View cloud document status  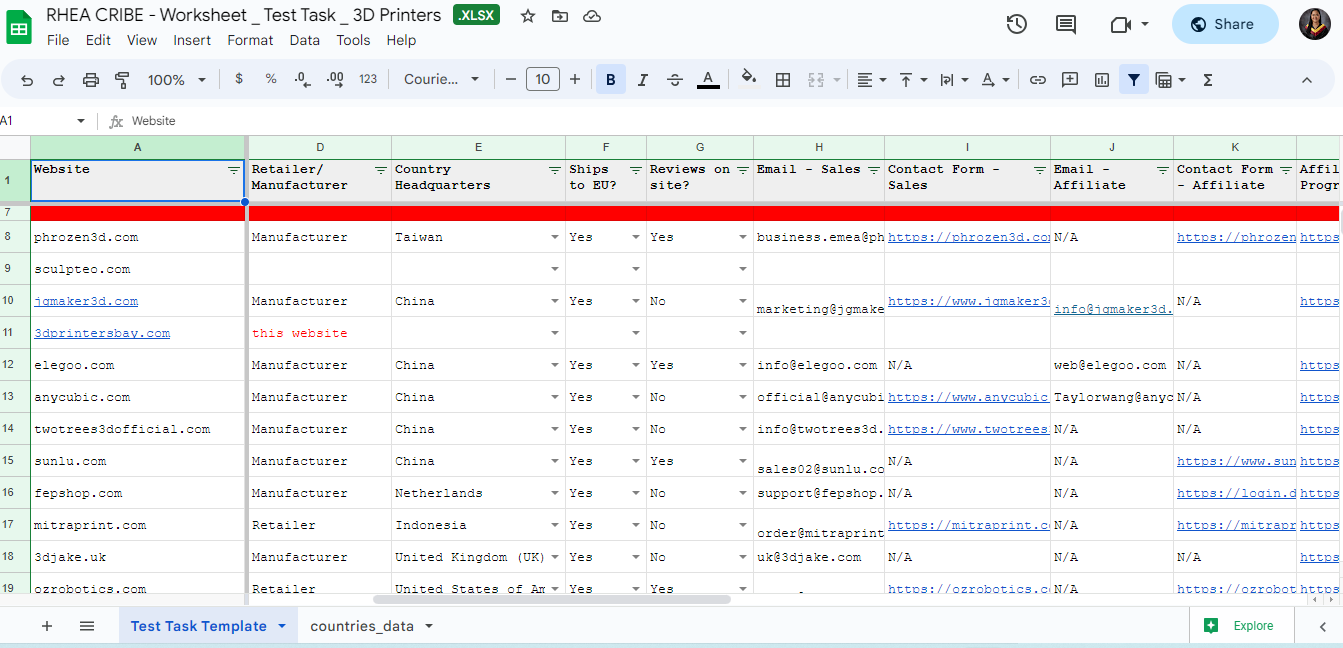click(x=592, y=16)
